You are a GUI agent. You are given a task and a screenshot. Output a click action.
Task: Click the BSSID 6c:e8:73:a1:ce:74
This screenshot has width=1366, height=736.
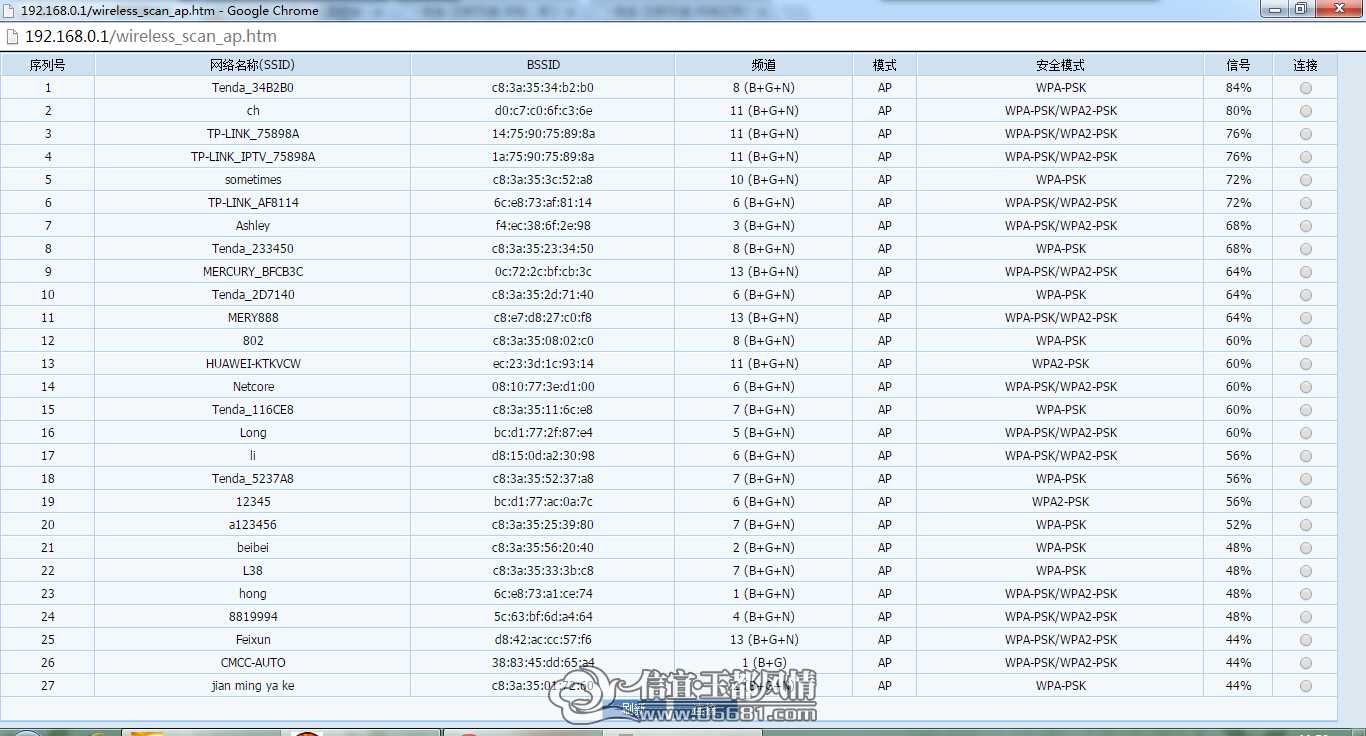click(543, 594)
